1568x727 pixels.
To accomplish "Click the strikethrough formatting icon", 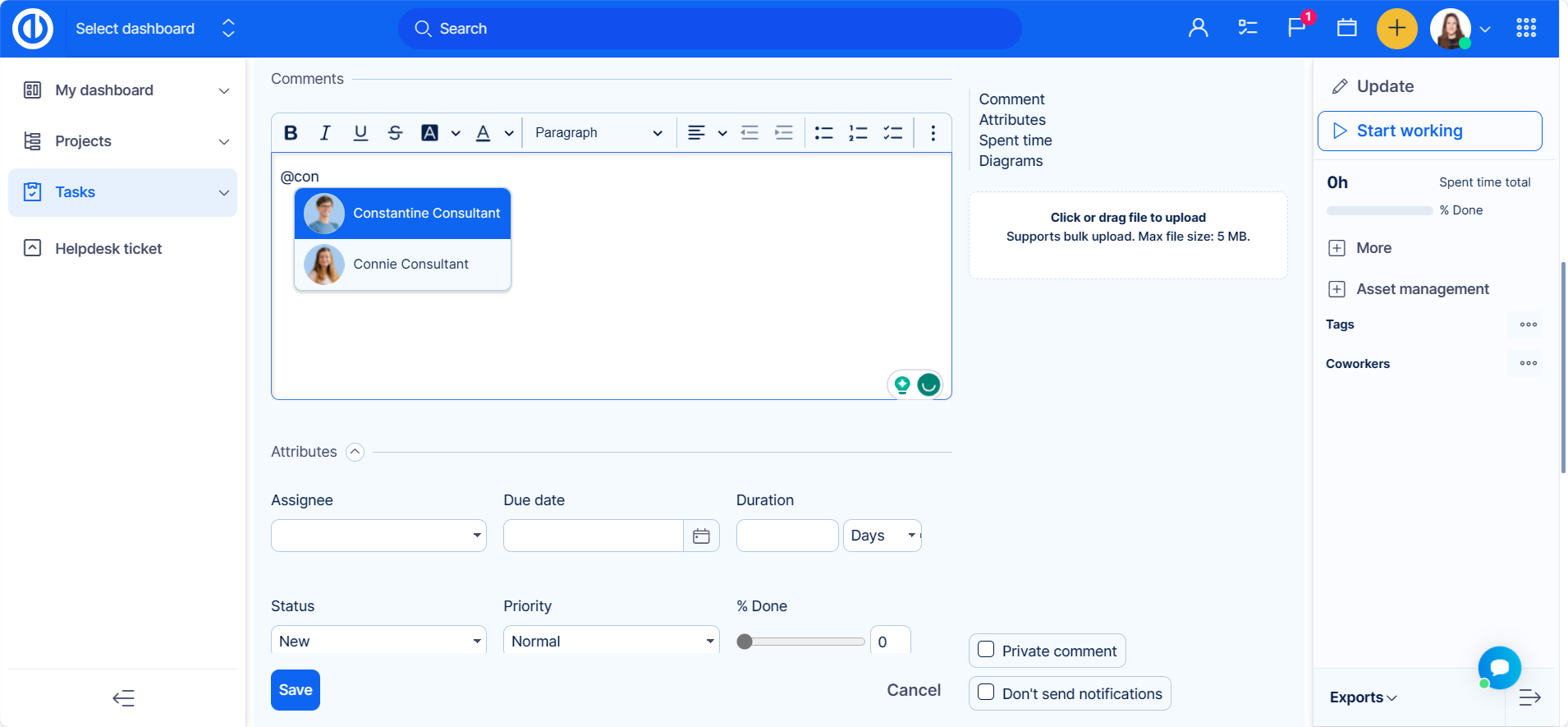I will coord(395,133).
